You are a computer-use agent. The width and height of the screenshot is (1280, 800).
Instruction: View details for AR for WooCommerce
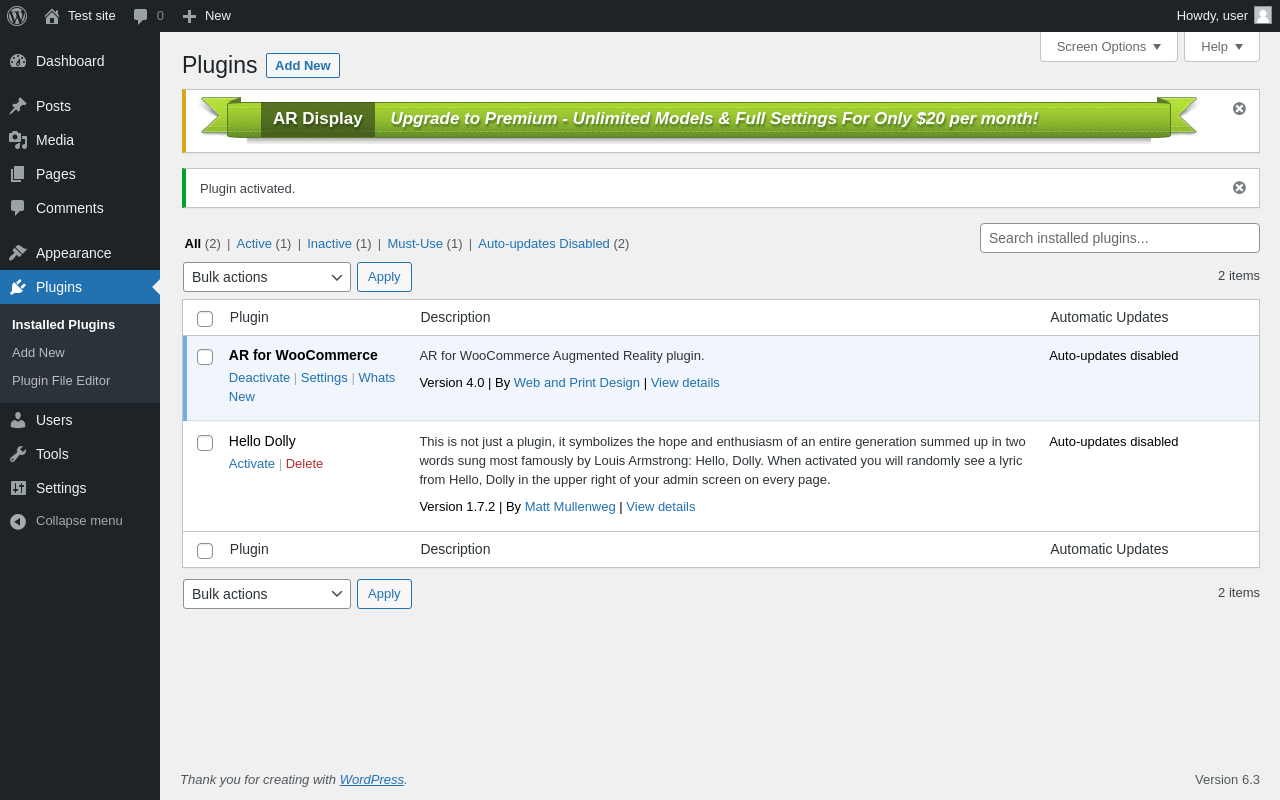tap(685, 382)
